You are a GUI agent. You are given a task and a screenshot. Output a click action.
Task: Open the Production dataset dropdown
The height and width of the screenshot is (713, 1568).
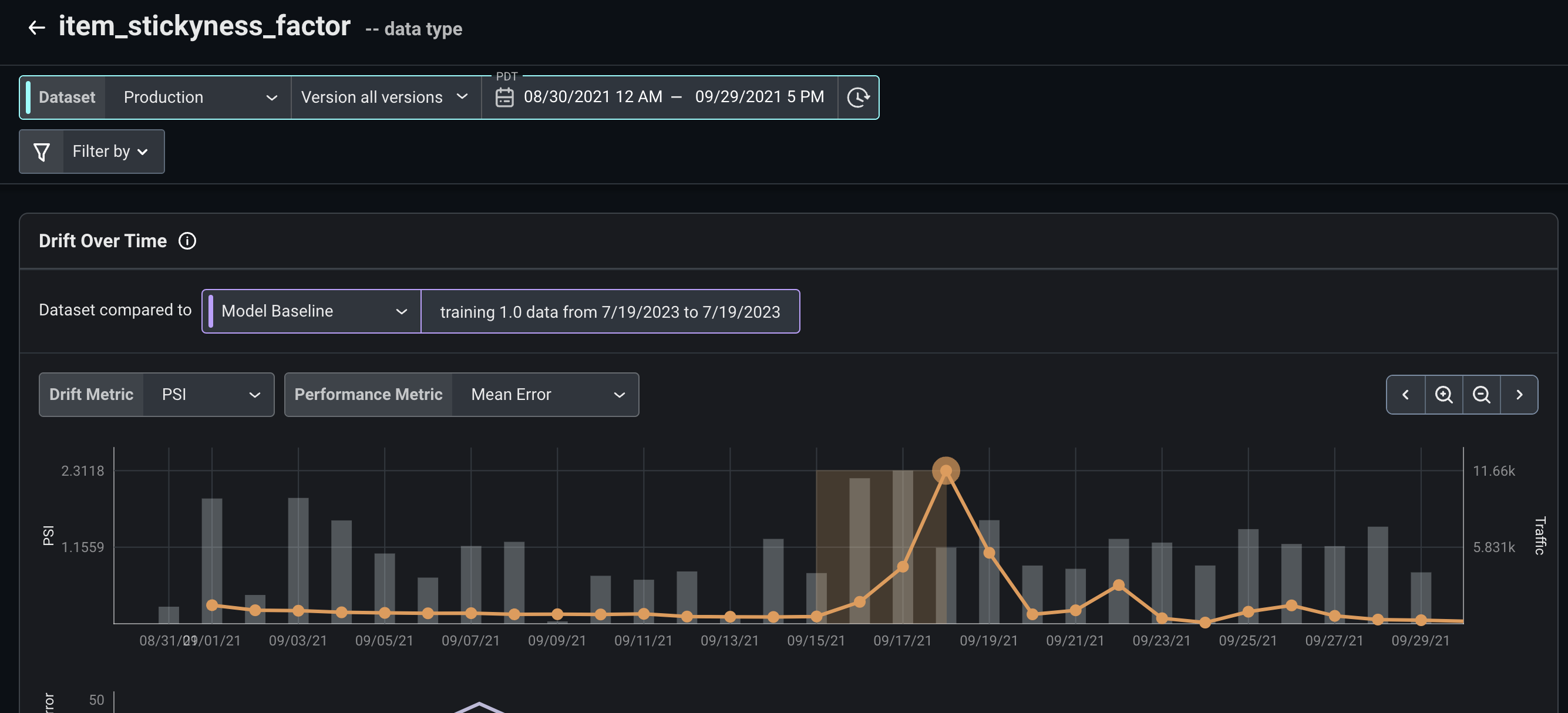click(198, 97)
